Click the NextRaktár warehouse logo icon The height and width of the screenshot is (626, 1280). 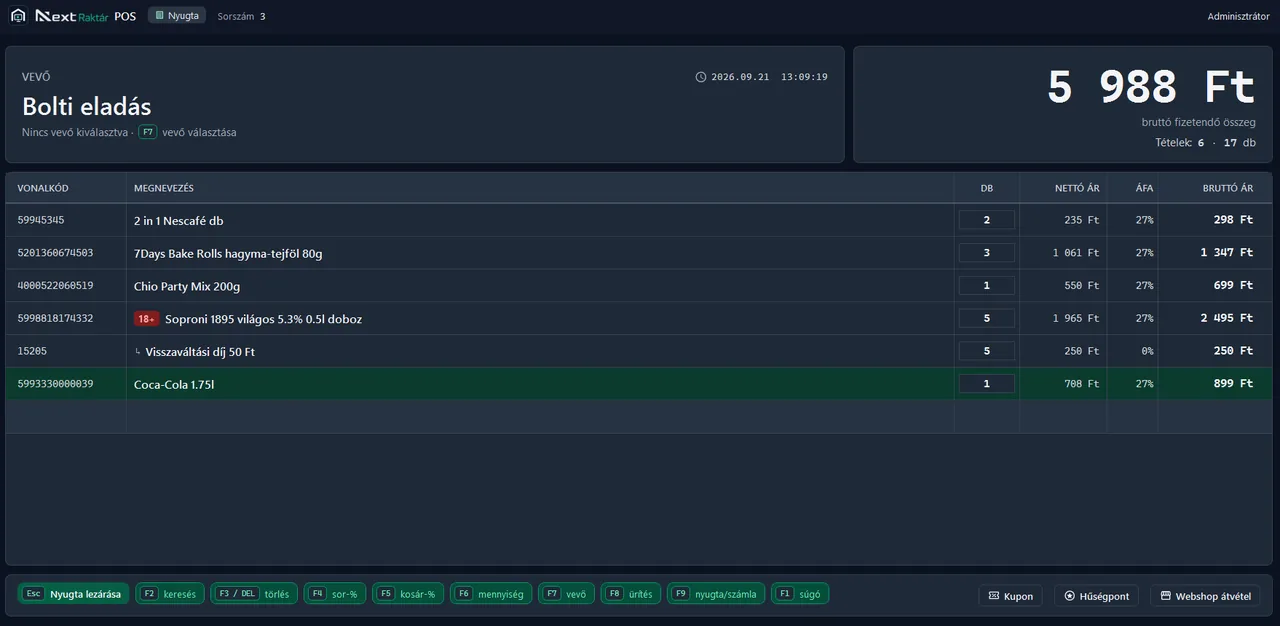coord(18,16)
